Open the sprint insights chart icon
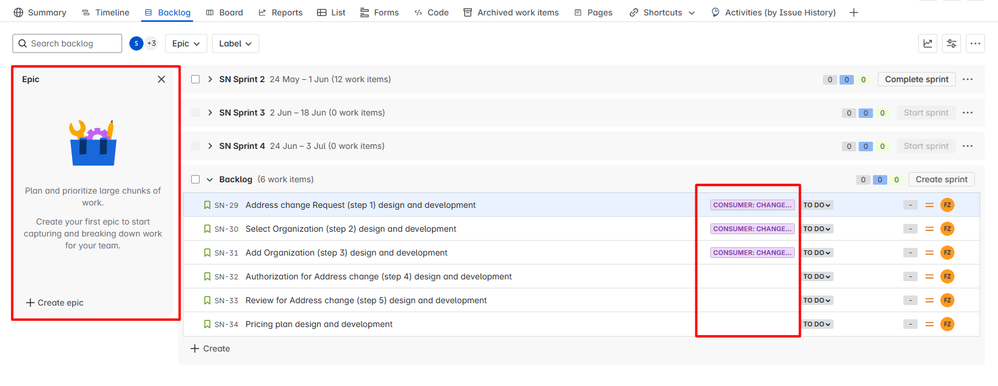 [928, 43]
